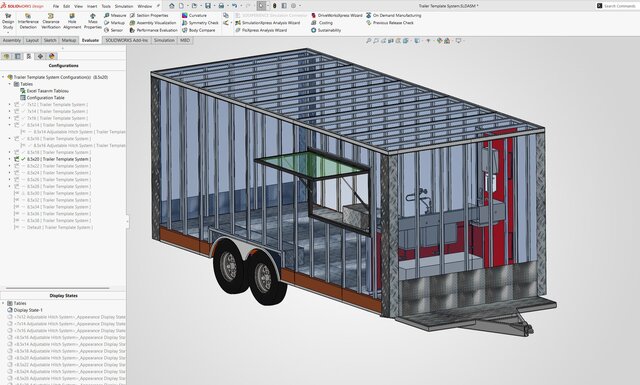Open Window menu
640x385 pixels.
144,6
